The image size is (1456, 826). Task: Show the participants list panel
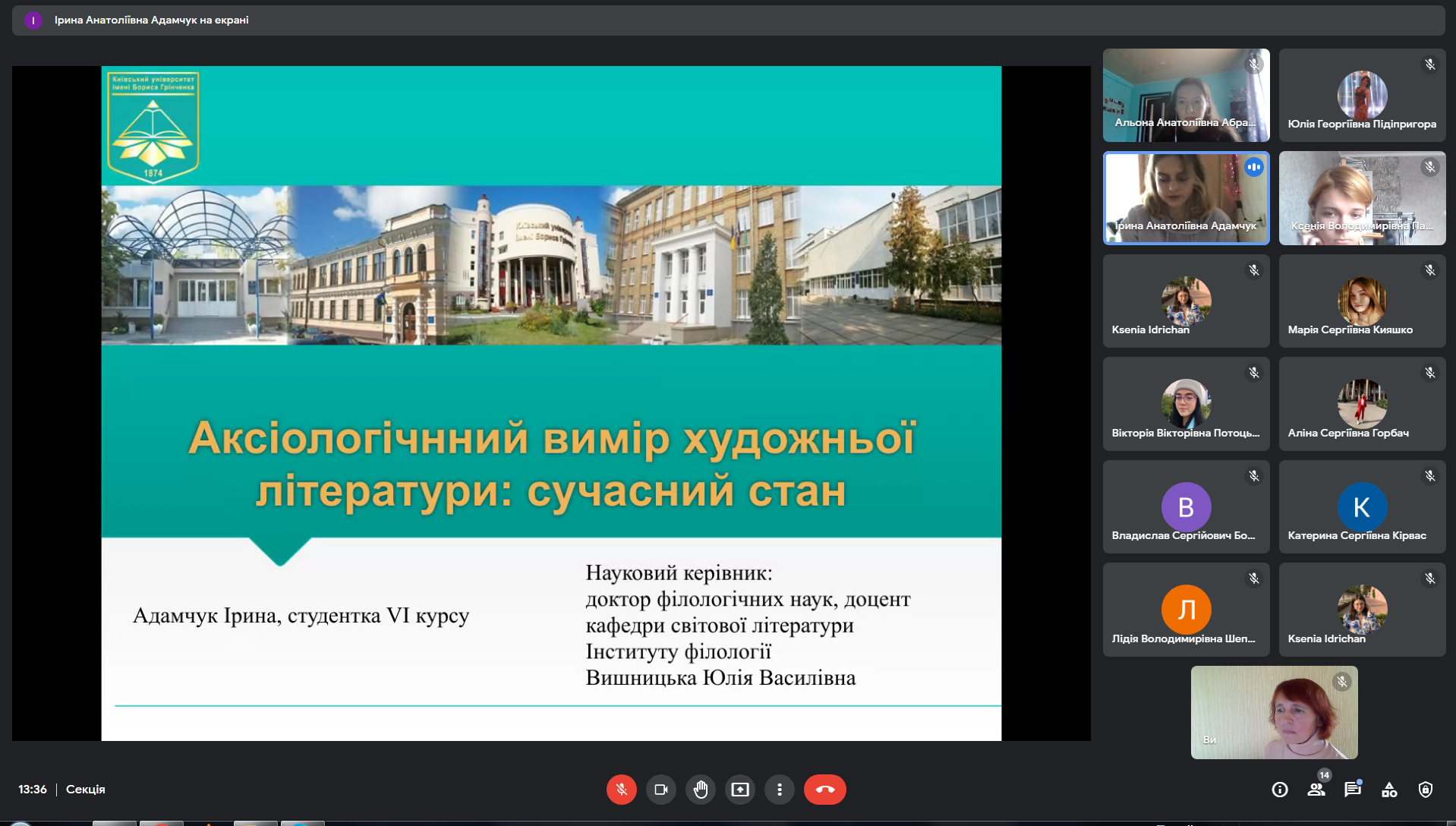click(x=1316, y=790)
